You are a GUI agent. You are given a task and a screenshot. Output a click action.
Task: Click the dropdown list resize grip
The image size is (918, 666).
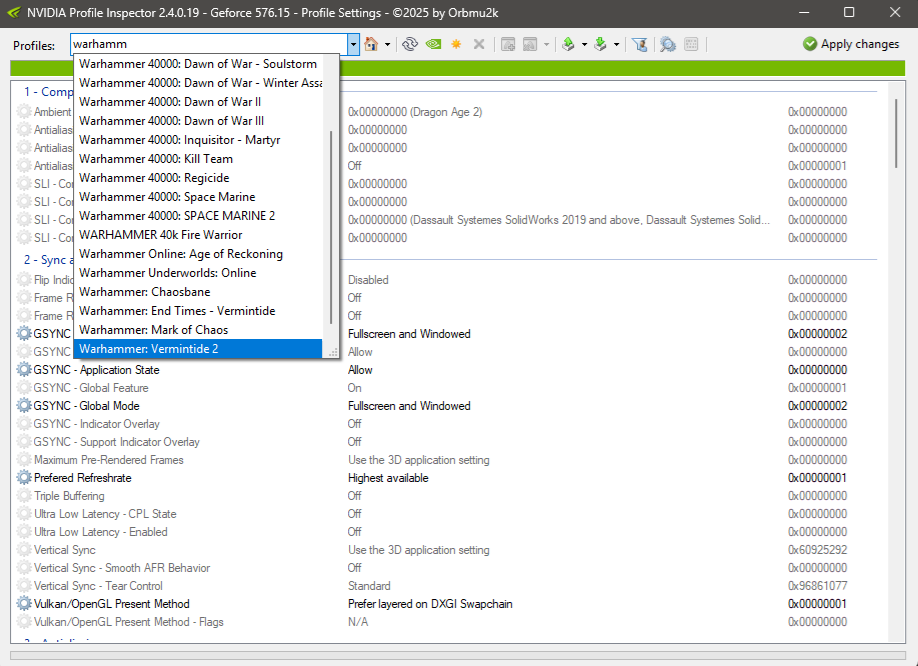[x=333, y=353]
